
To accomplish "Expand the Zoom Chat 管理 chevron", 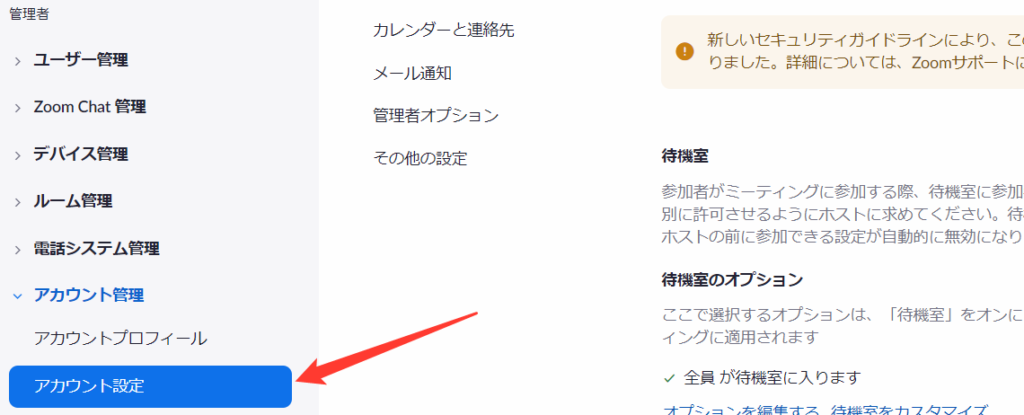I will click(18, 108).
